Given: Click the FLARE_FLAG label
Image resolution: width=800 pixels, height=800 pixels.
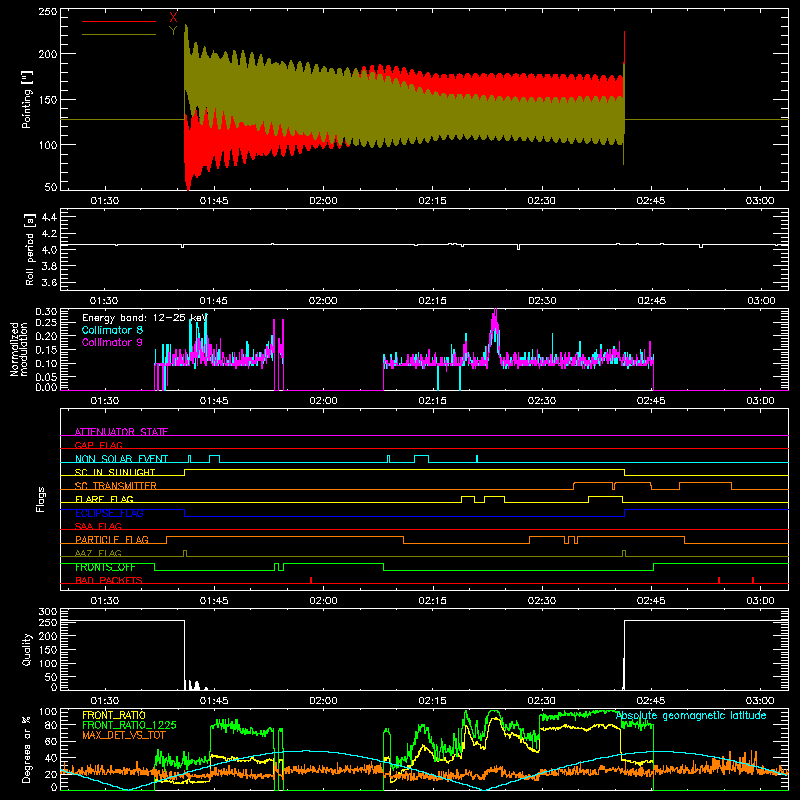Looking at the screenshot, I should click(104, 499).
